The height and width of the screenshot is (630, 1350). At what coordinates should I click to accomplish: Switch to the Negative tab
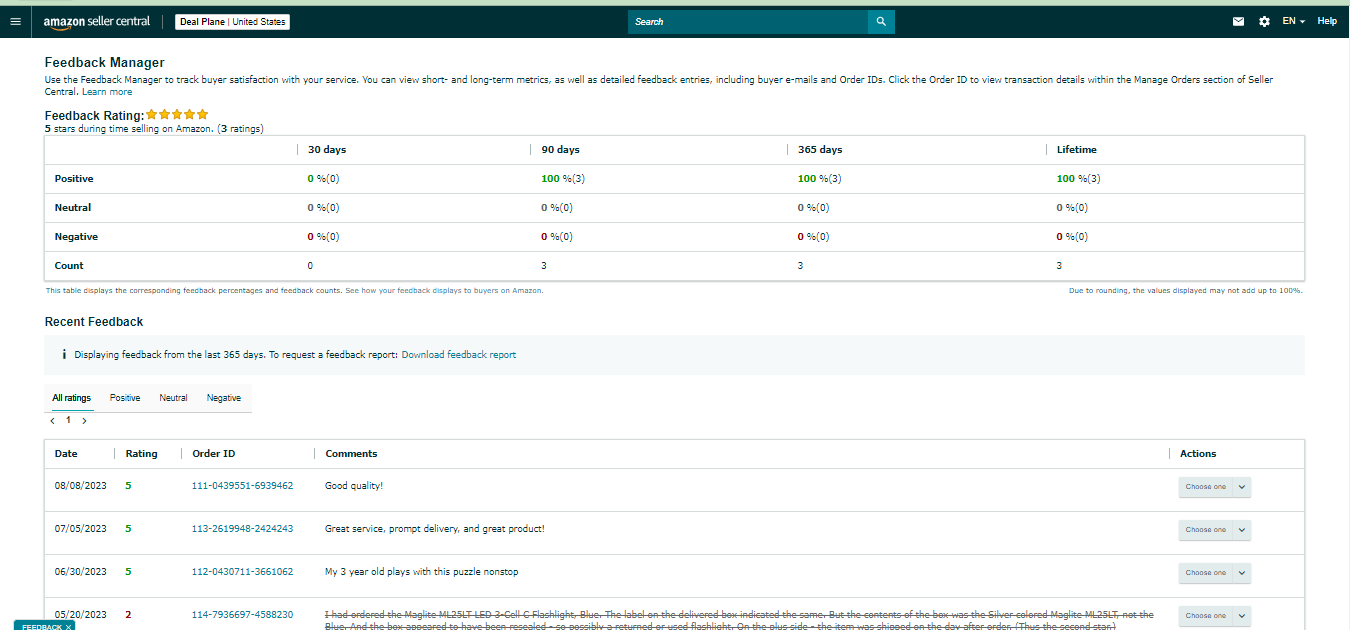tap(224, 398)
